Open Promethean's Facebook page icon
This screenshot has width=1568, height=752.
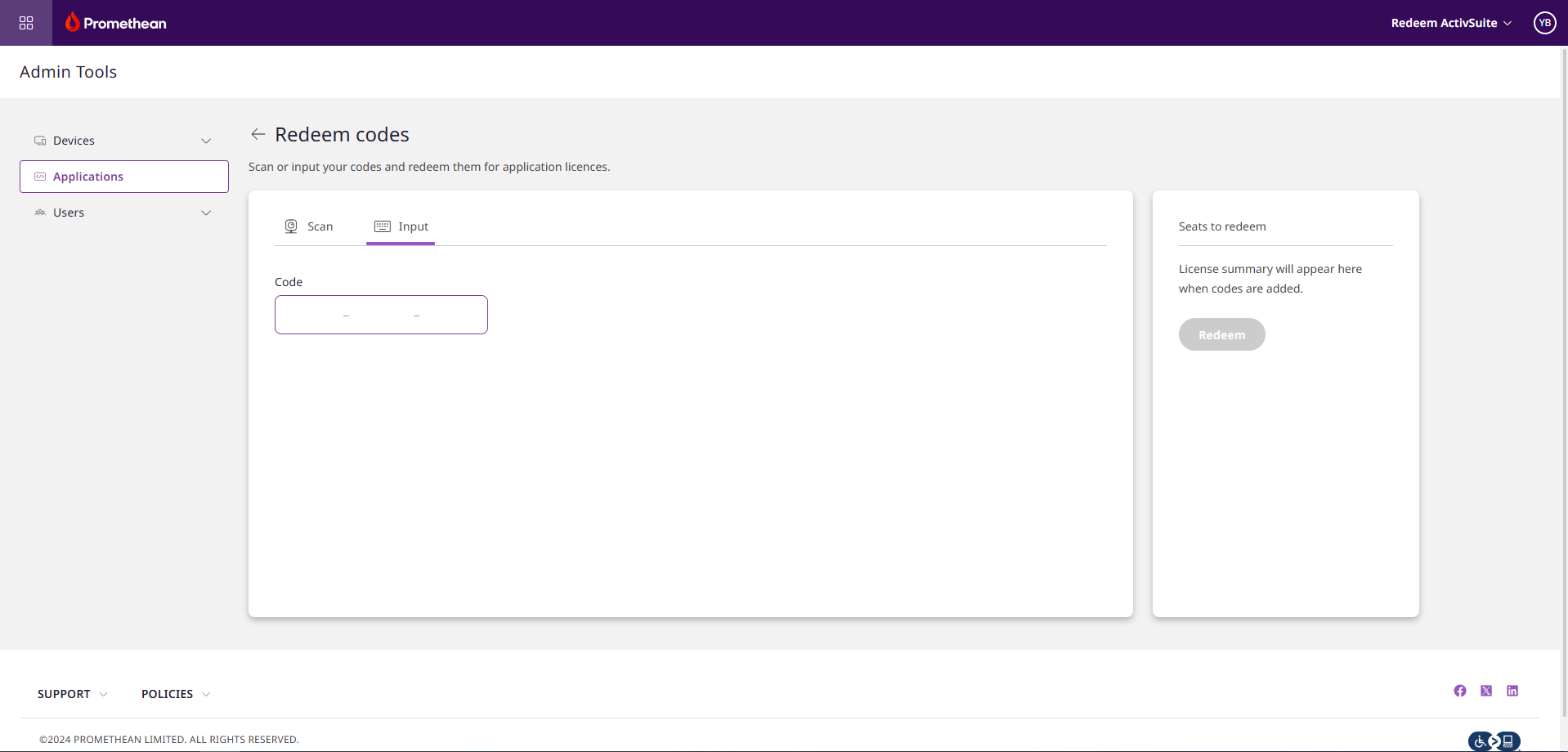coord(1460,691)
